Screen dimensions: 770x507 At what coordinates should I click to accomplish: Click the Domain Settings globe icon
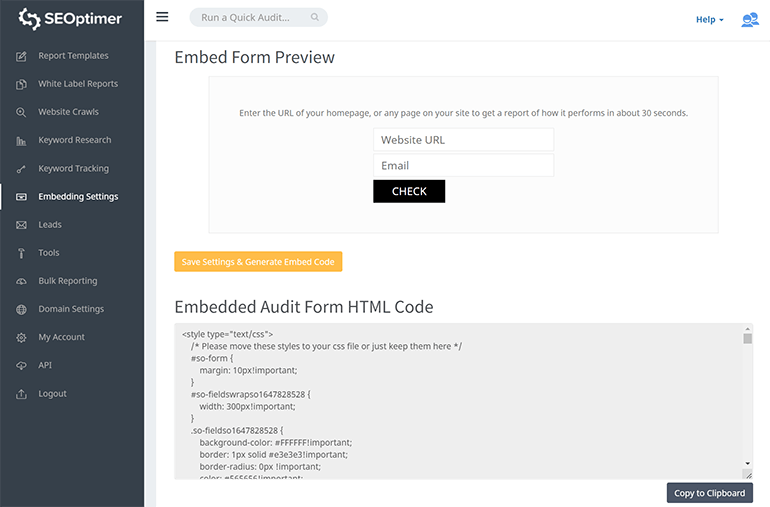(x=21, y=309)
